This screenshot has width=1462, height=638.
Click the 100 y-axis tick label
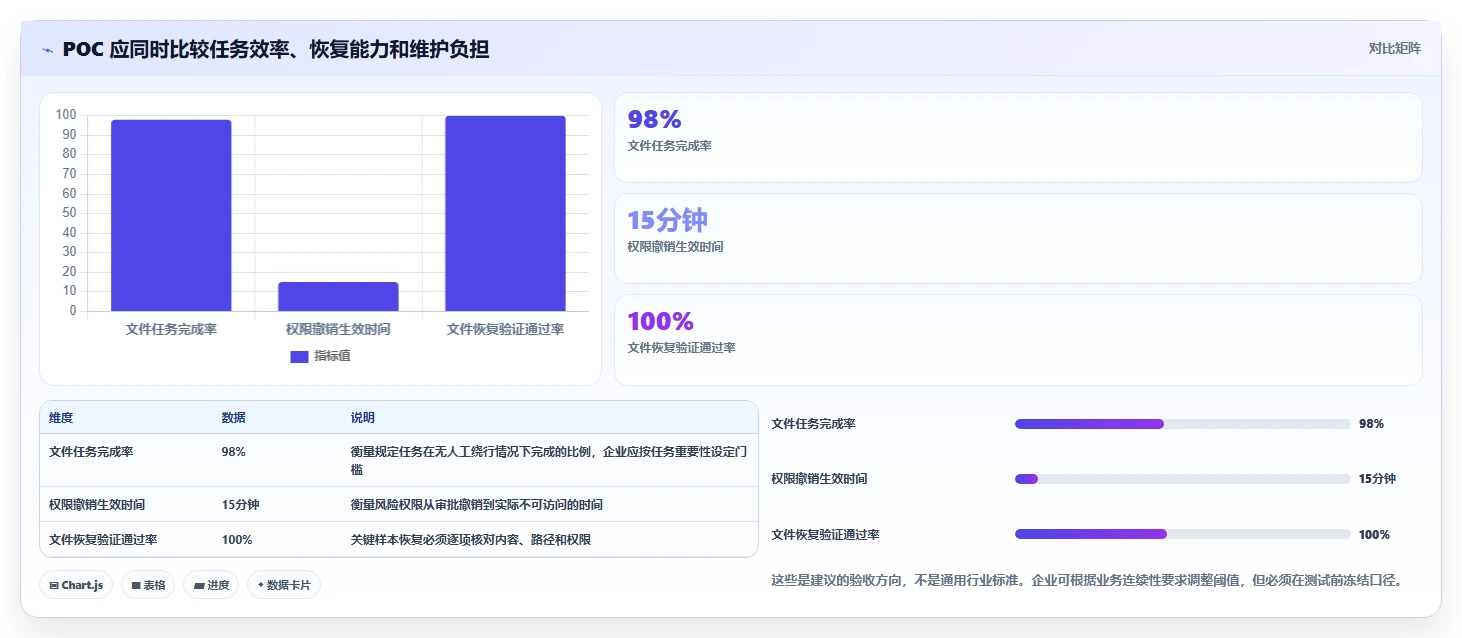tap(66, 115)
